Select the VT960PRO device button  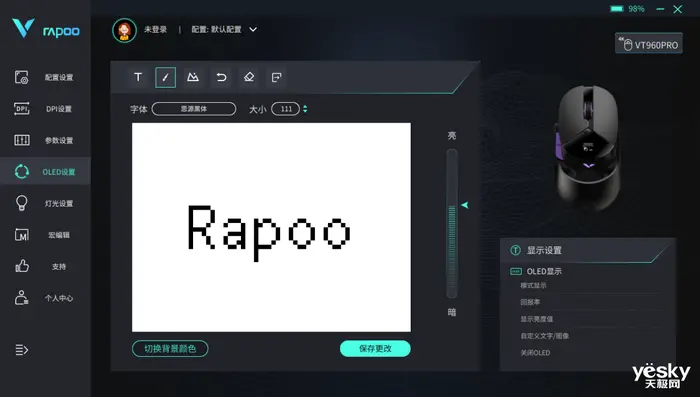point(649,44)
